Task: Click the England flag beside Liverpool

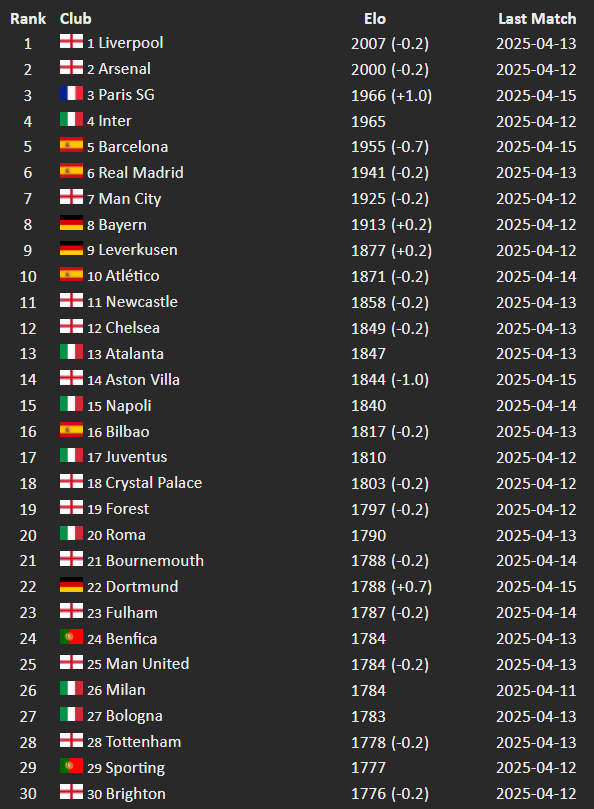Action: point(71,41)
